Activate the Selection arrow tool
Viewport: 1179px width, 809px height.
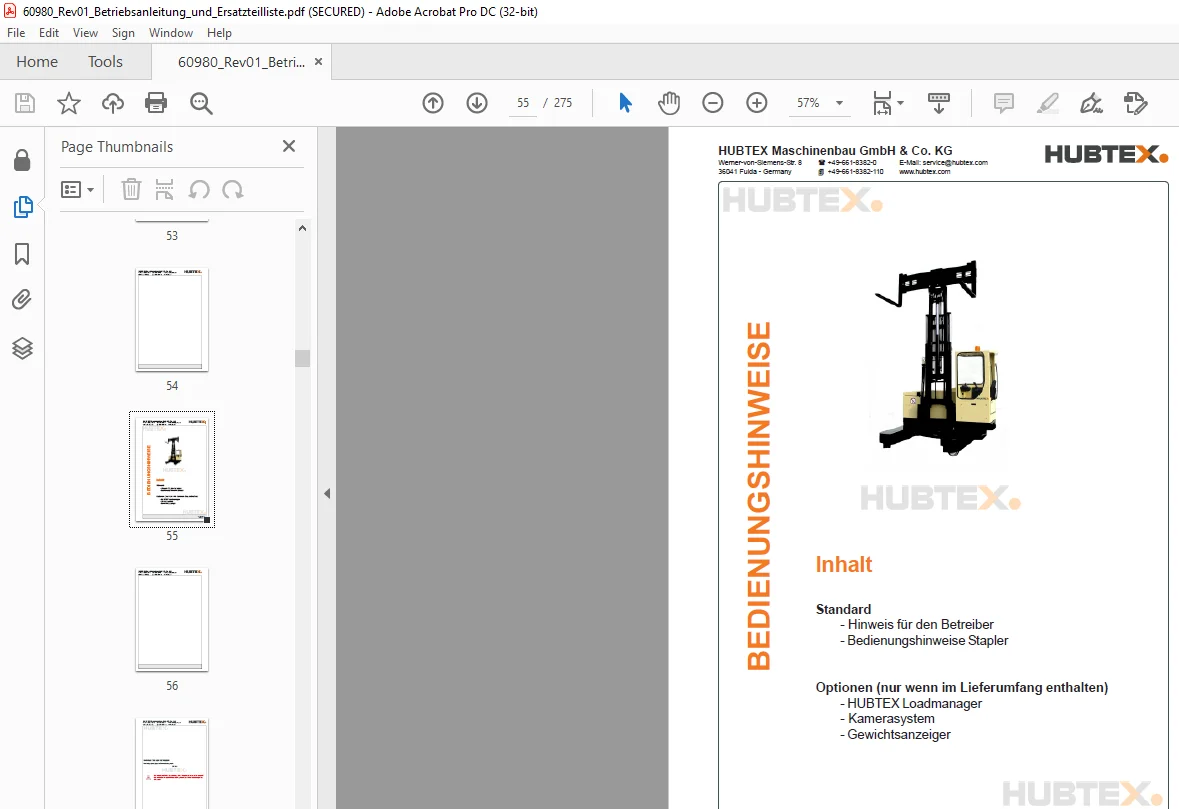(x=625, y=103)
